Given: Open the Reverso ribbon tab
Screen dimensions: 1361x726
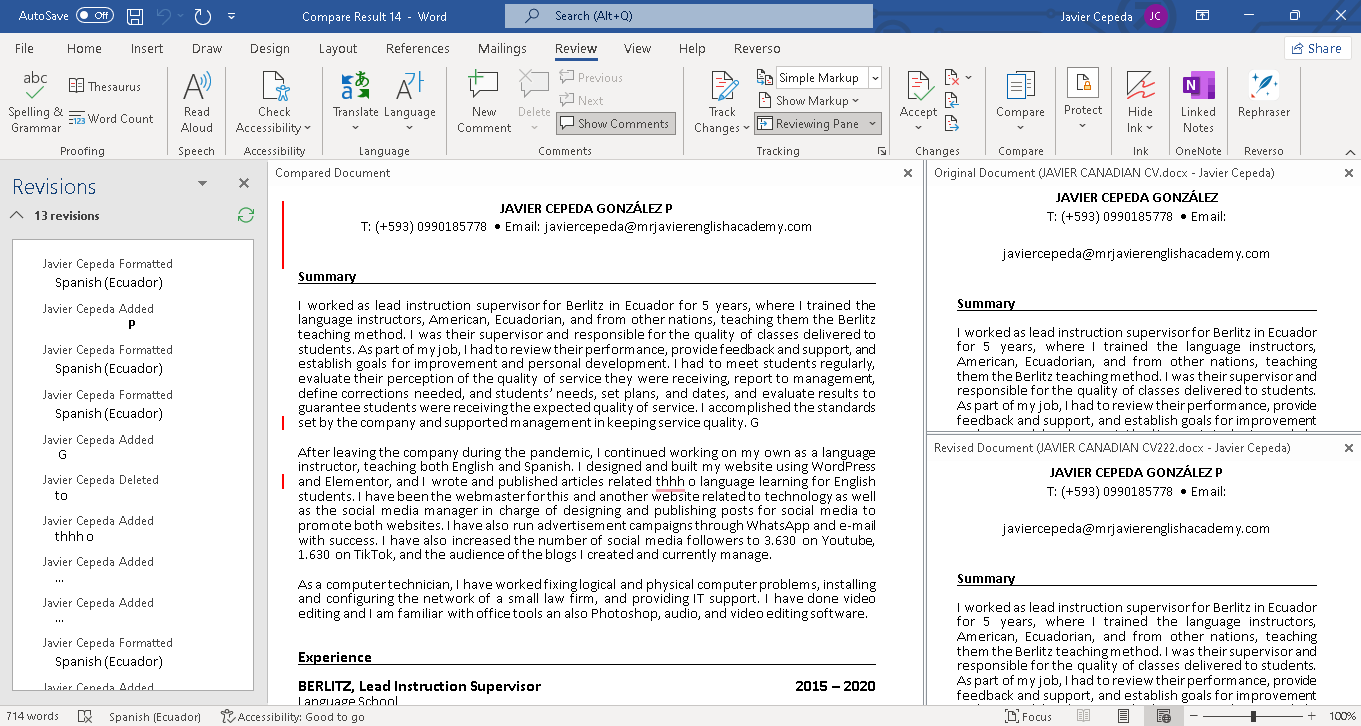Looking at the screenshot, I should point(757,48).
